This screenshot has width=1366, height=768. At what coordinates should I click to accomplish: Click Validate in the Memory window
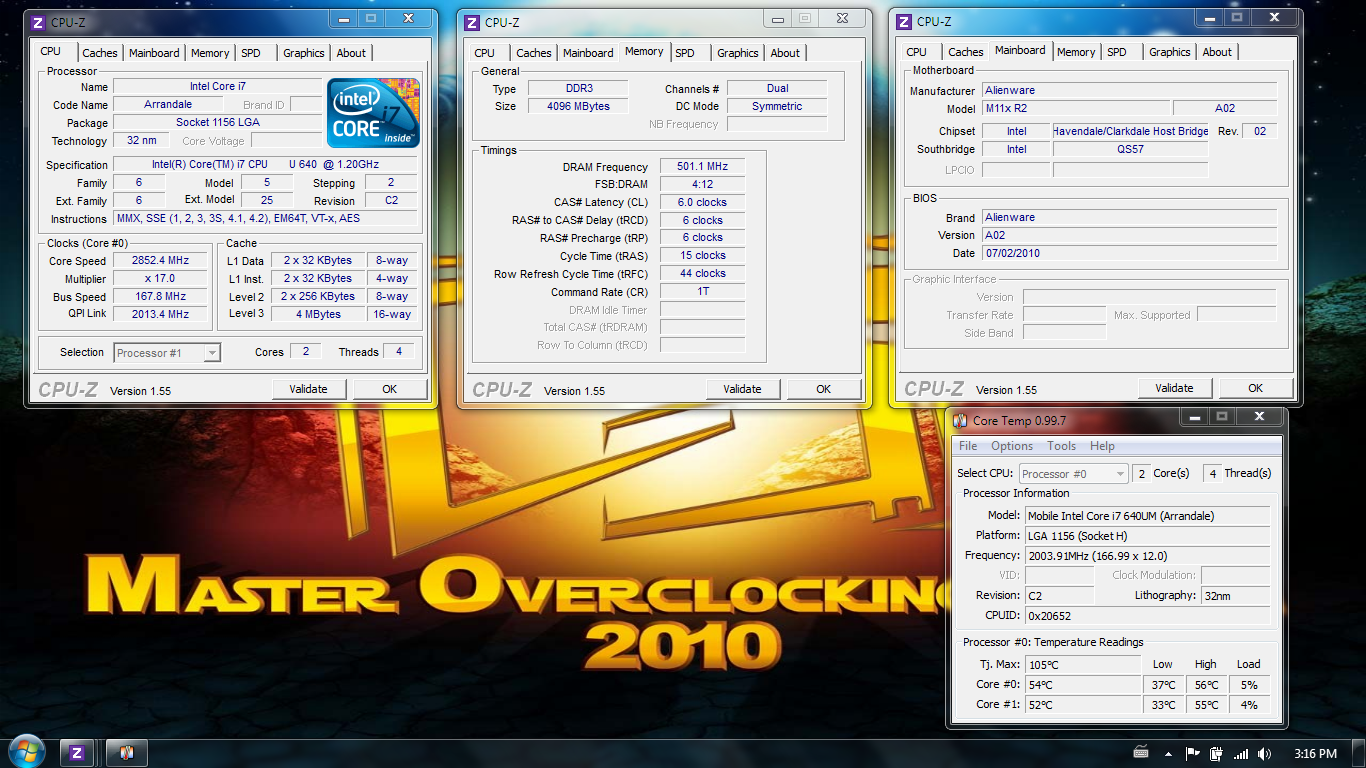[x=743, y=389]
